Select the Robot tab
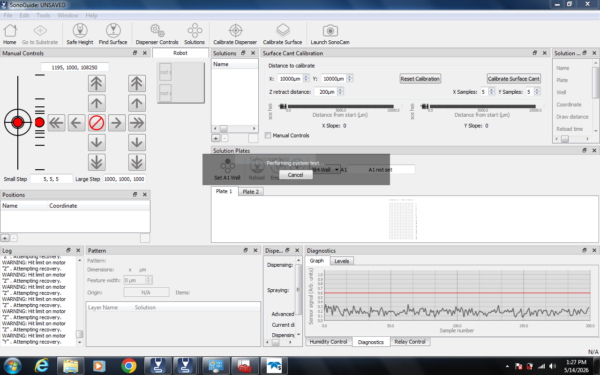The image size is (600, 375). 180,53
